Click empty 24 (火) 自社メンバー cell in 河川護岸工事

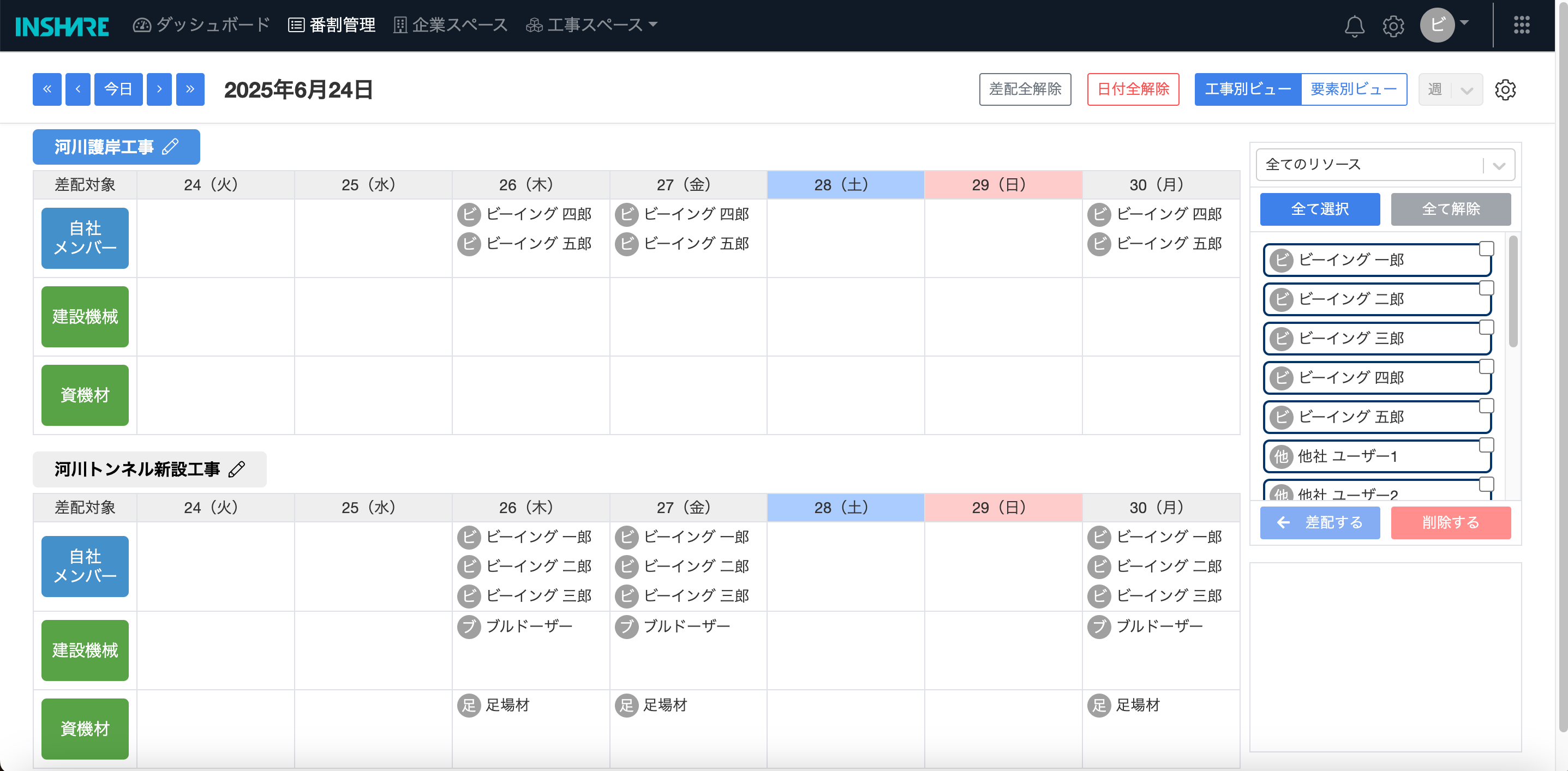tap(216, 238)
